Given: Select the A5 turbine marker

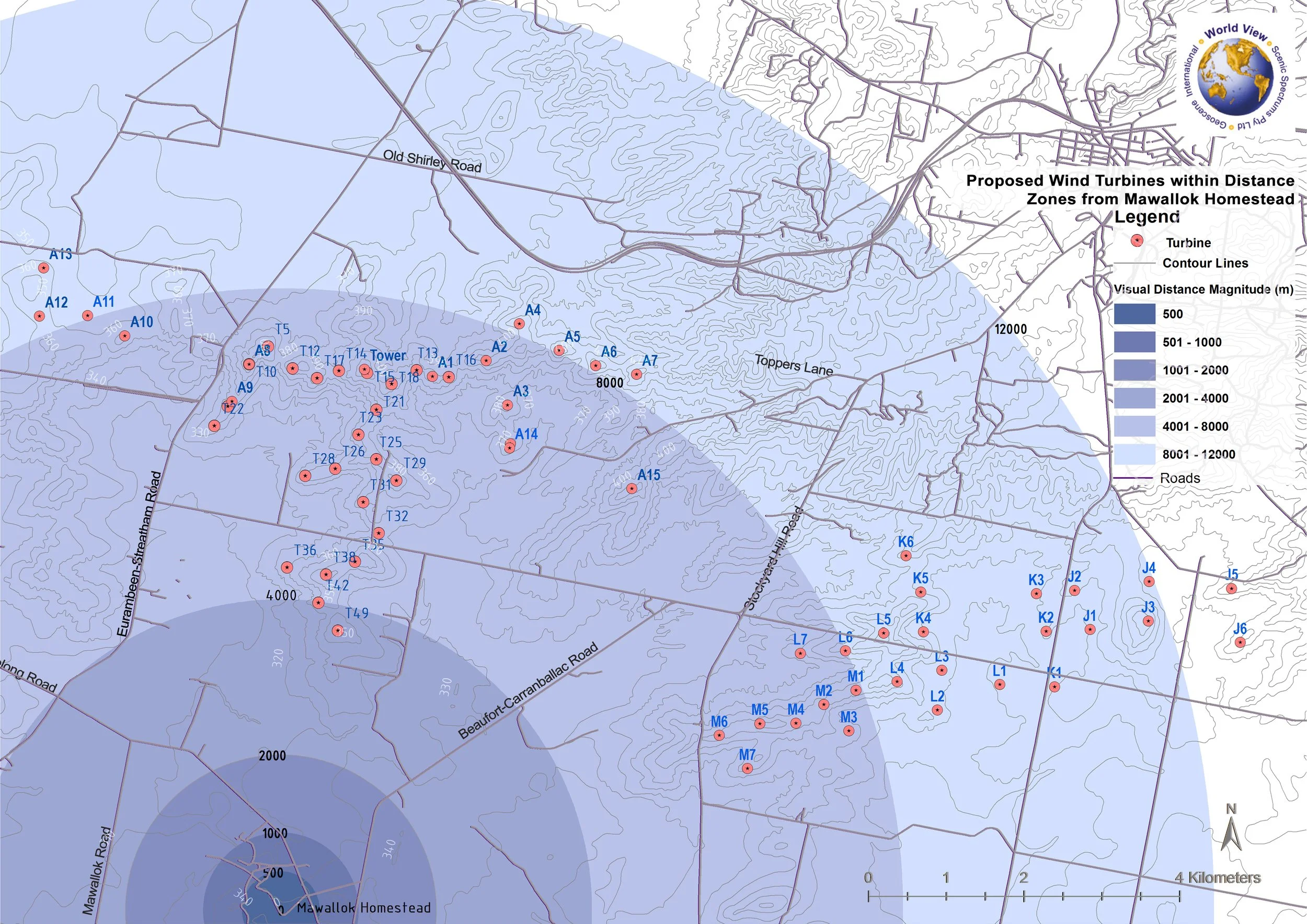Looking at the screenshot, I should 559,350.
